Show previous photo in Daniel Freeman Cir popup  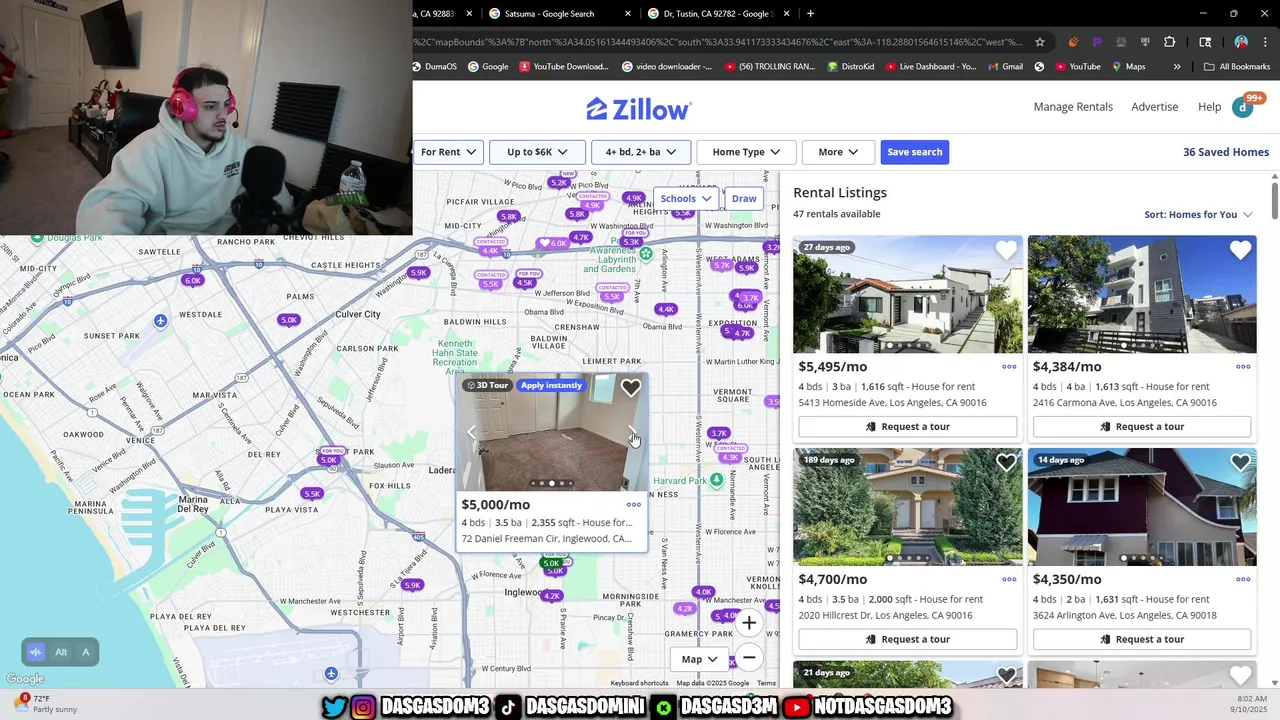(x=471, y=433)
